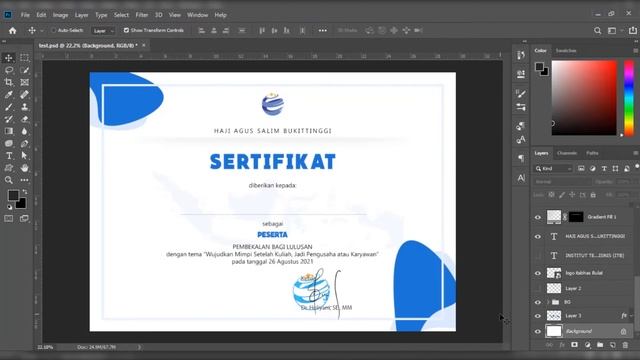640x360 pixels.
Task: Open the Window menu
Action: click(x=198, y=15)
